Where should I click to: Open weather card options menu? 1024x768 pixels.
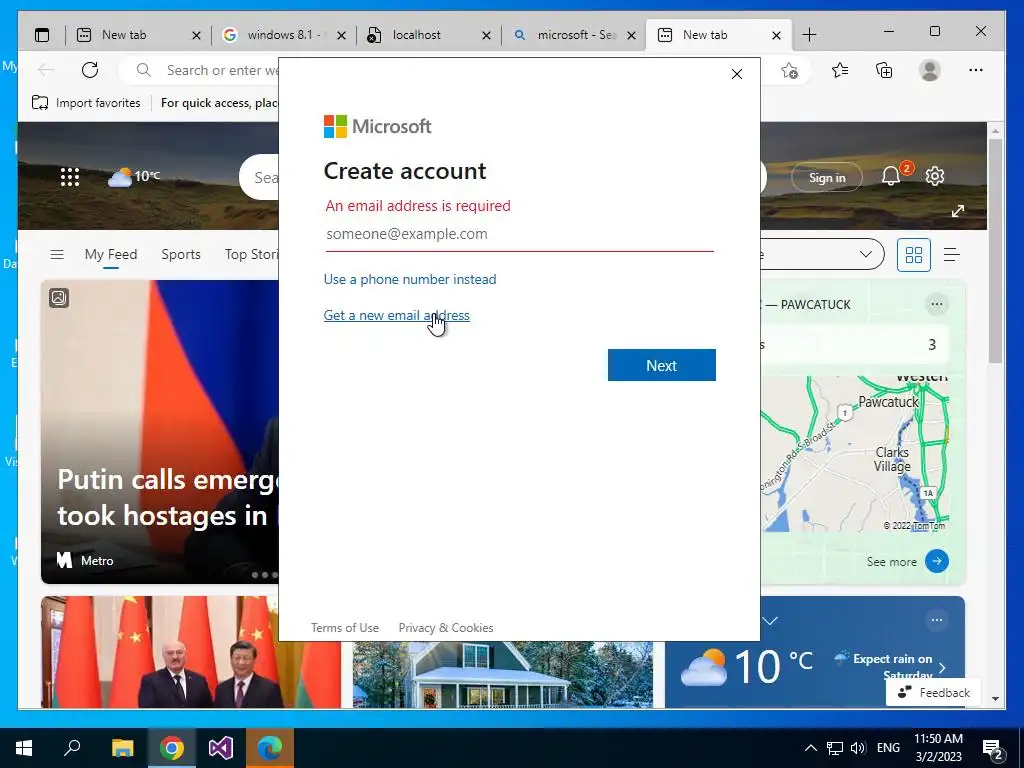pos(936,620)
